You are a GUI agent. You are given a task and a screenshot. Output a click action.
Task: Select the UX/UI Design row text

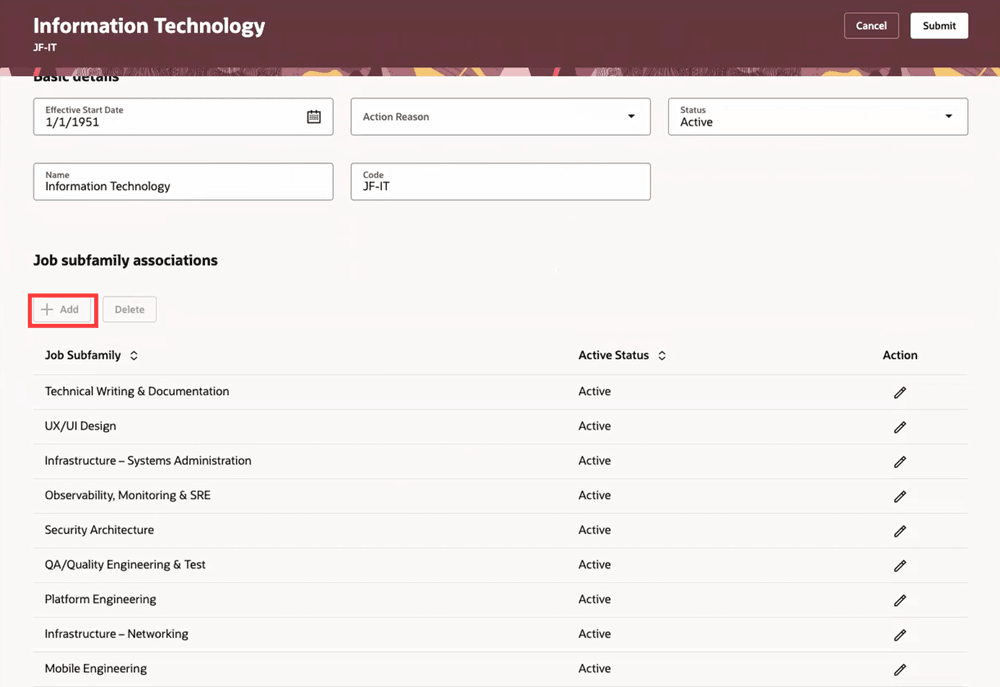coord(80,426)
